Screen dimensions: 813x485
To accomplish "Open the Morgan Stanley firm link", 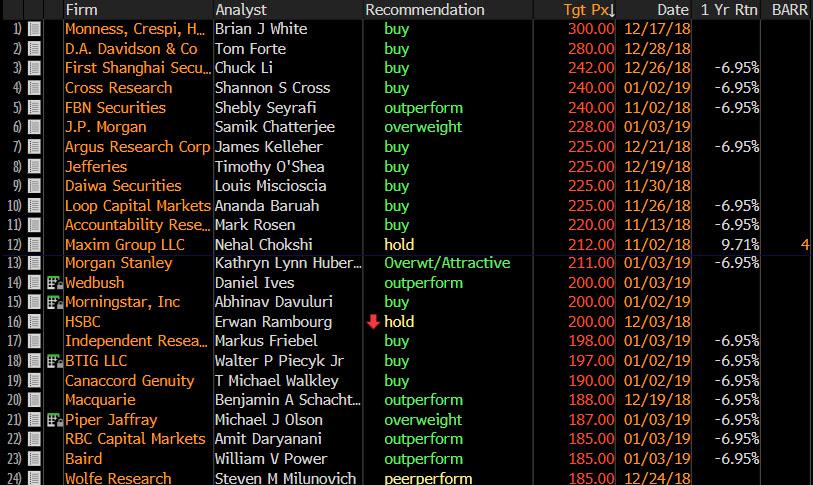I will 118,263.
